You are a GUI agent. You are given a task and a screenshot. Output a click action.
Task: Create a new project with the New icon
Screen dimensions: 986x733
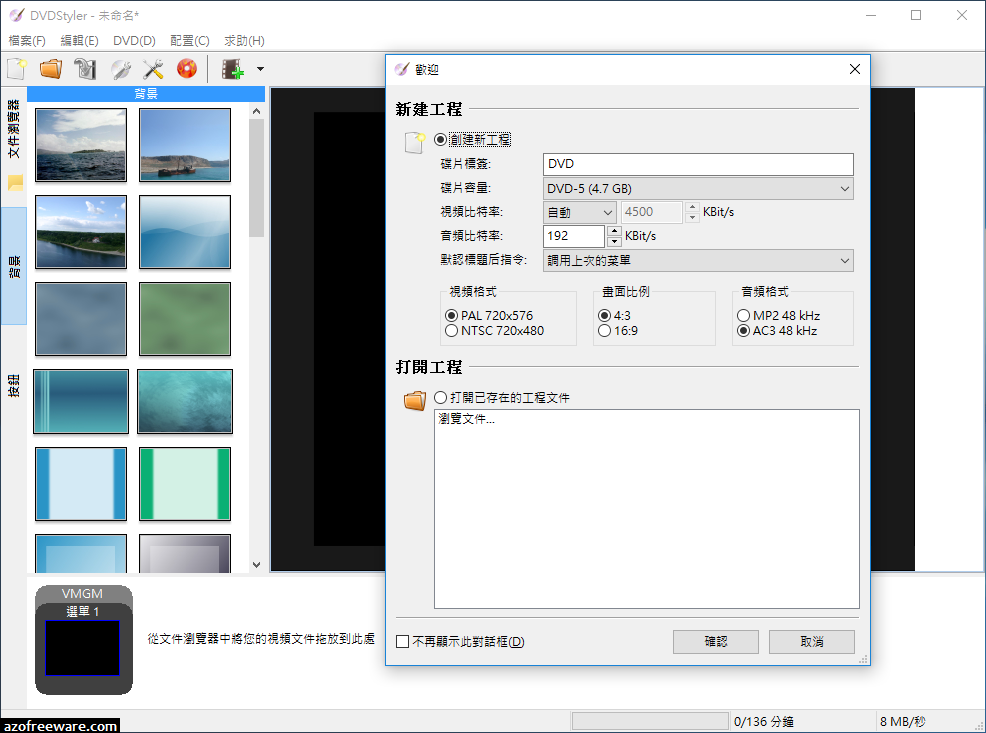pyautogui.click(x=16, y=68)
